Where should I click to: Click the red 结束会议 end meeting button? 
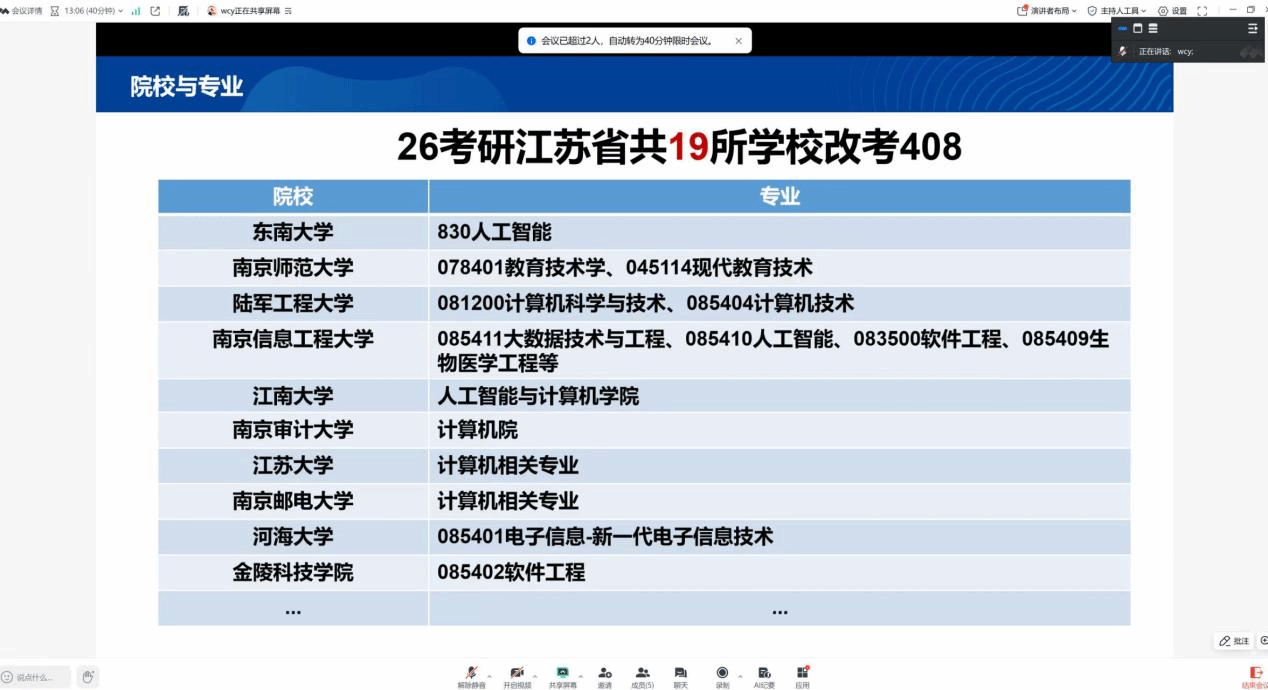tap(1256, 676)
